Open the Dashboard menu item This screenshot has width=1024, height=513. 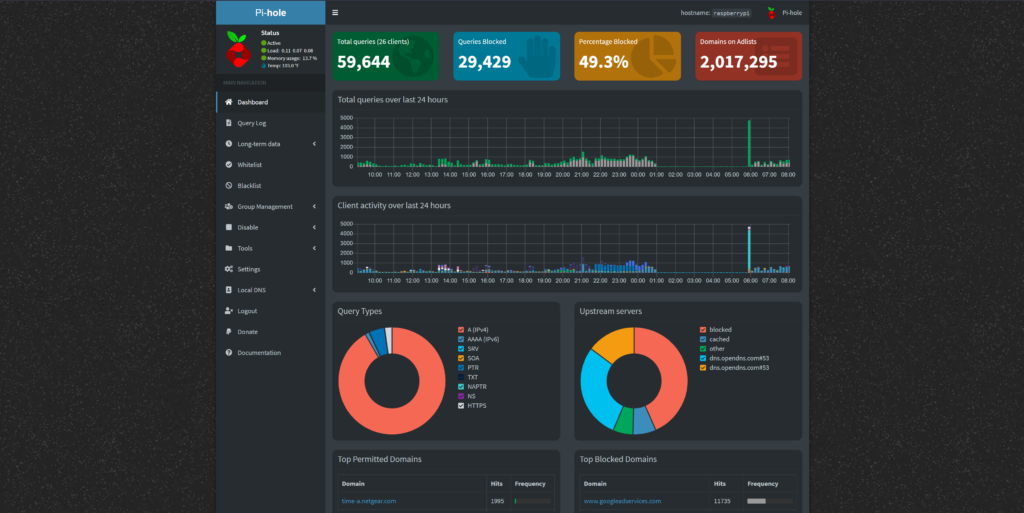pos(271,102)
